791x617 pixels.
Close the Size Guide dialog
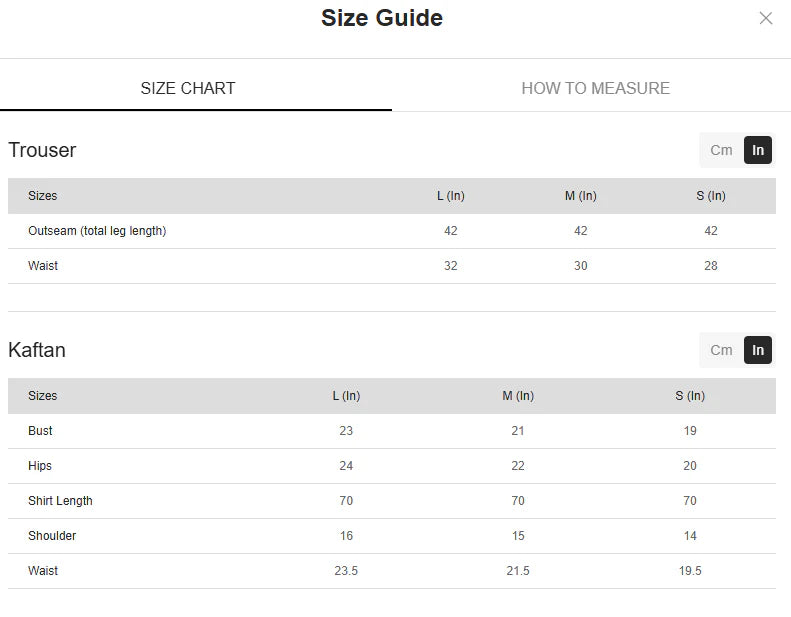(x=766, y=18)
